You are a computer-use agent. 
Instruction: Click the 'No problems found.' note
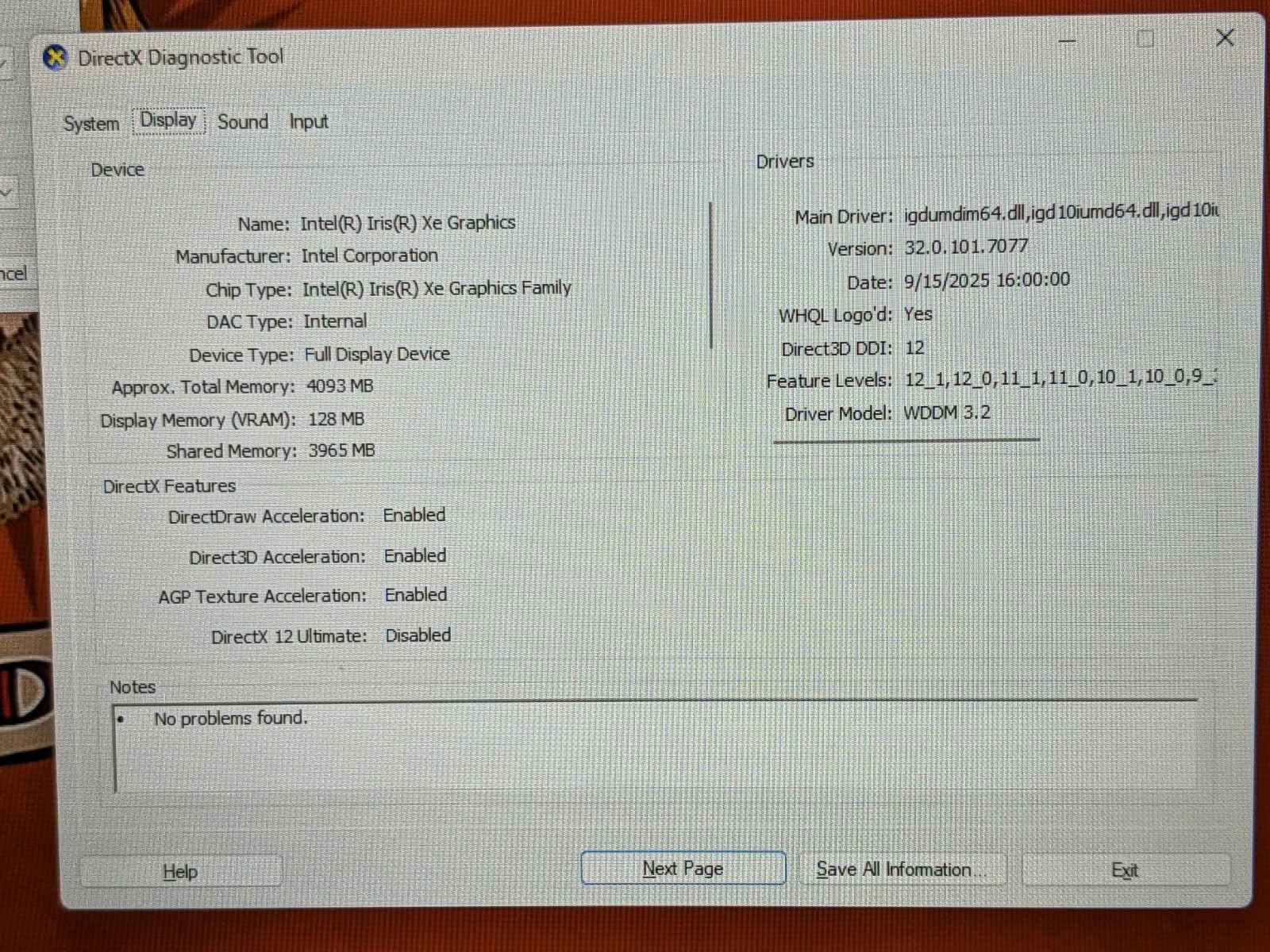point(230,719)
